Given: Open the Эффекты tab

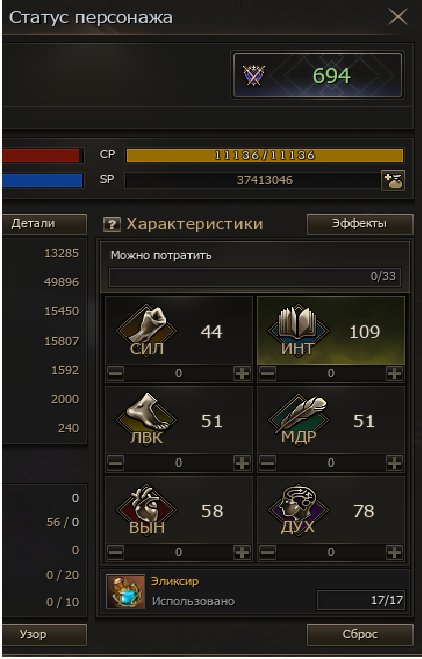Looking at the screenshot, I should click(360, 224).
